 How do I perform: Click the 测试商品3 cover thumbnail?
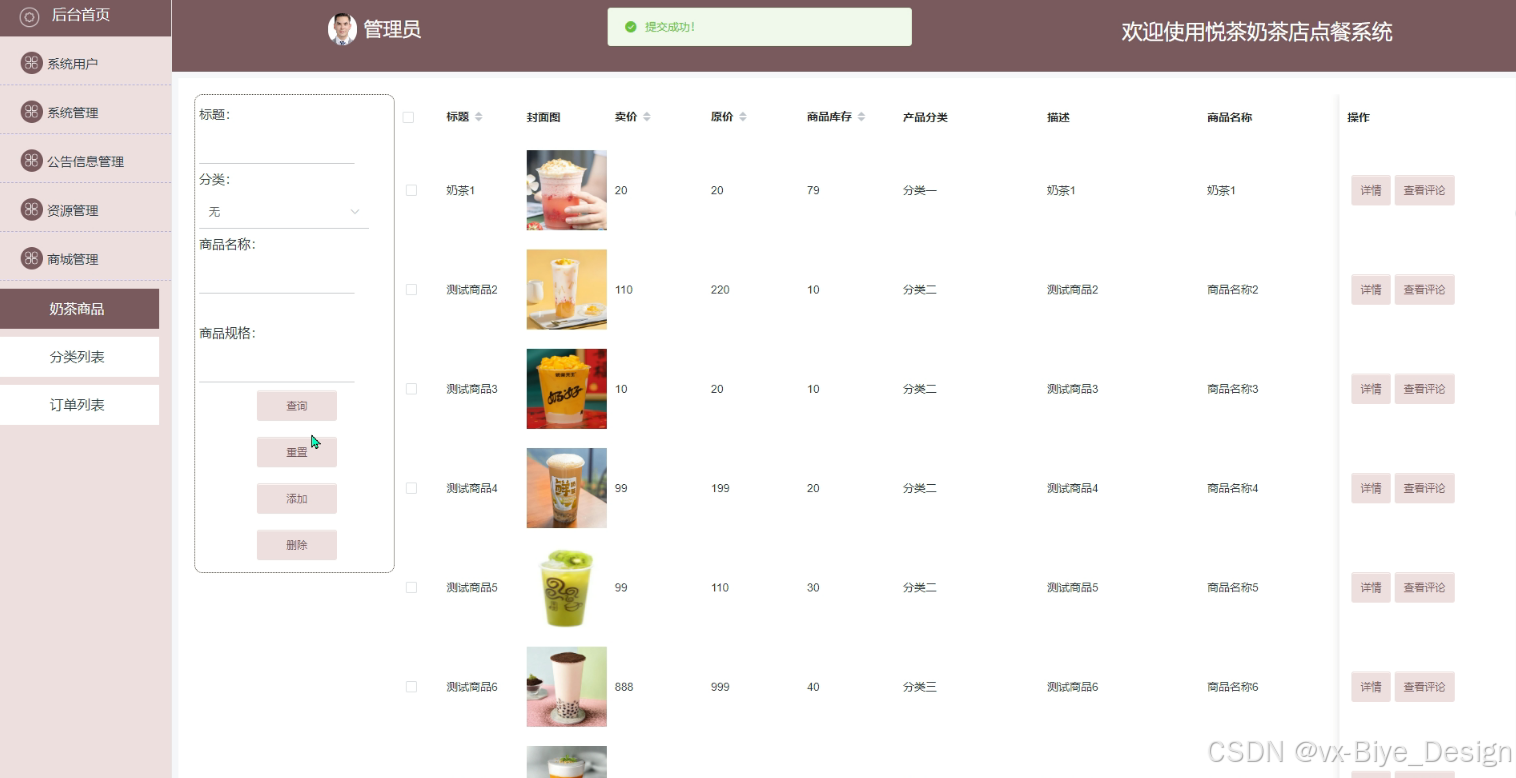click(566, 388)
